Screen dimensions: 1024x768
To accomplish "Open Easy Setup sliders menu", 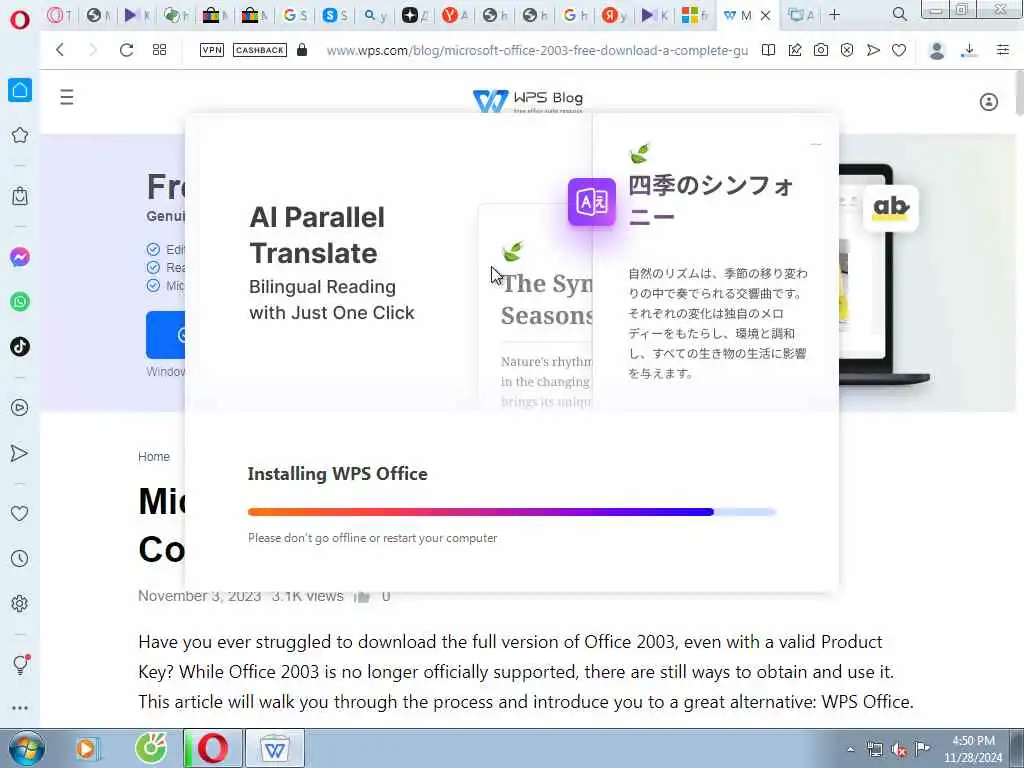I will (1003, 50).
